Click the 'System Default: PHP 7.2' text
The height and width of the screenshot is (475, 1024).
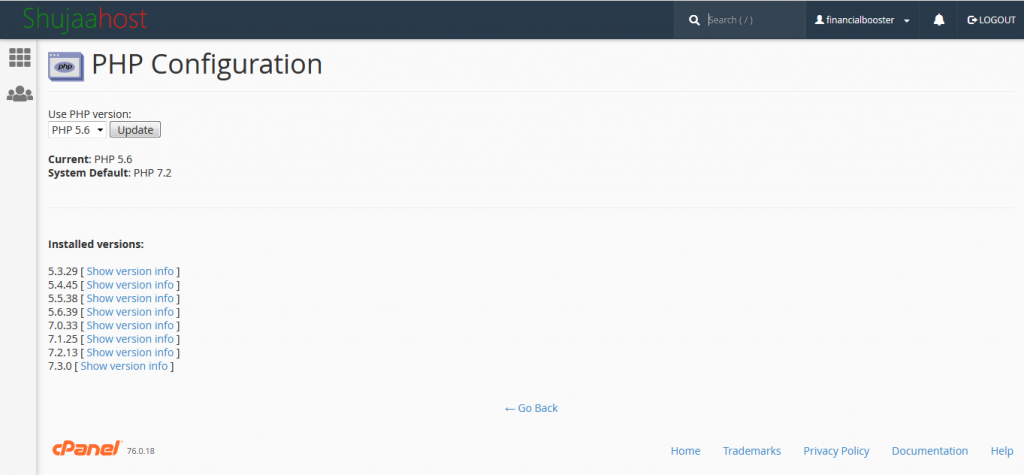point(110,173)
